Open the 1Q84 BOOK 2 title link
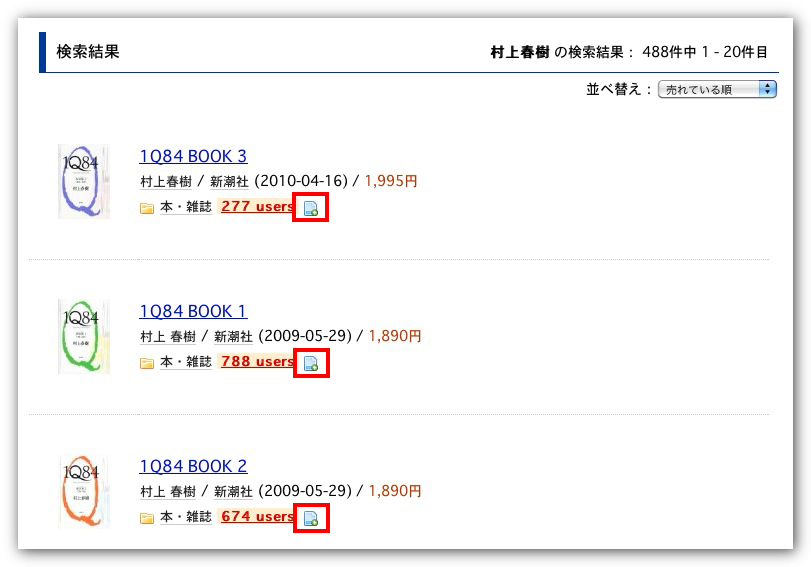 click(x=193, y=466)
